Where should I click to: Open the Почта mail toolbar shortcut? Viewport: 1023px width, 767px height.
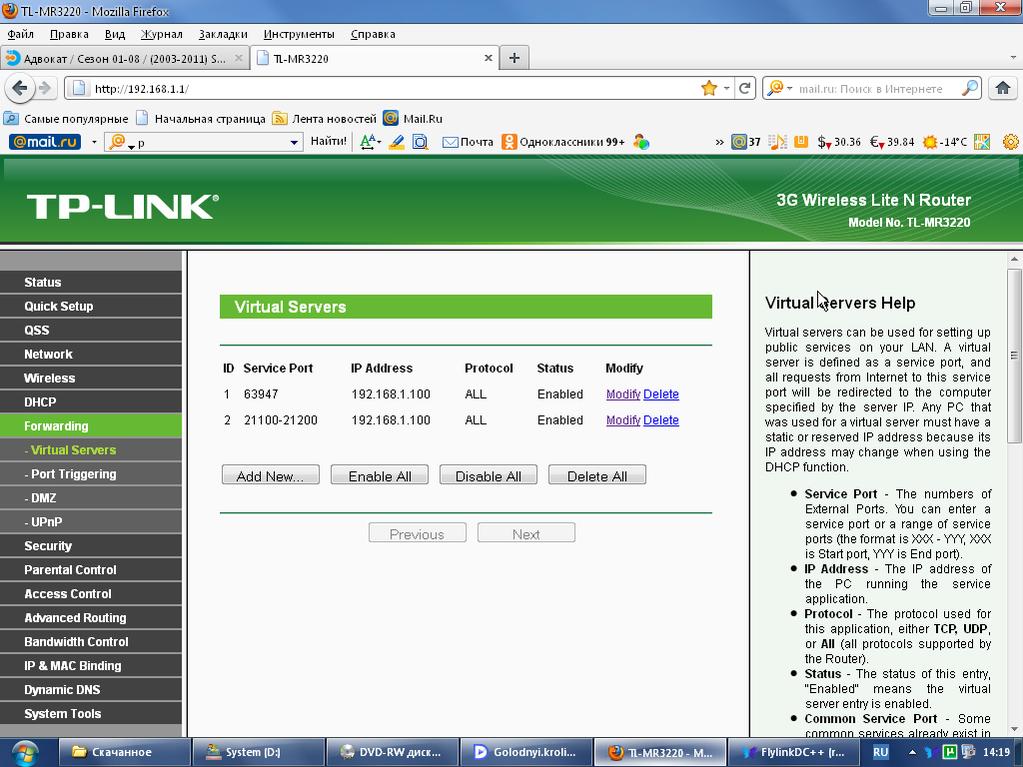tap(468, 142)
